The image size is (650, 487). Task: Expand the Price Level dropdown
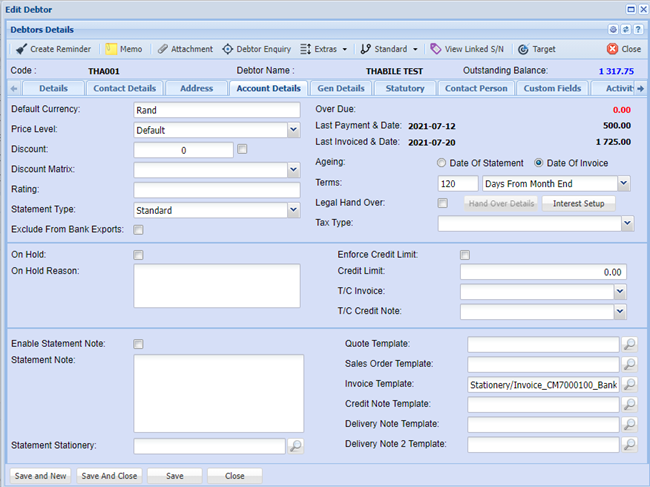point(293,130)
